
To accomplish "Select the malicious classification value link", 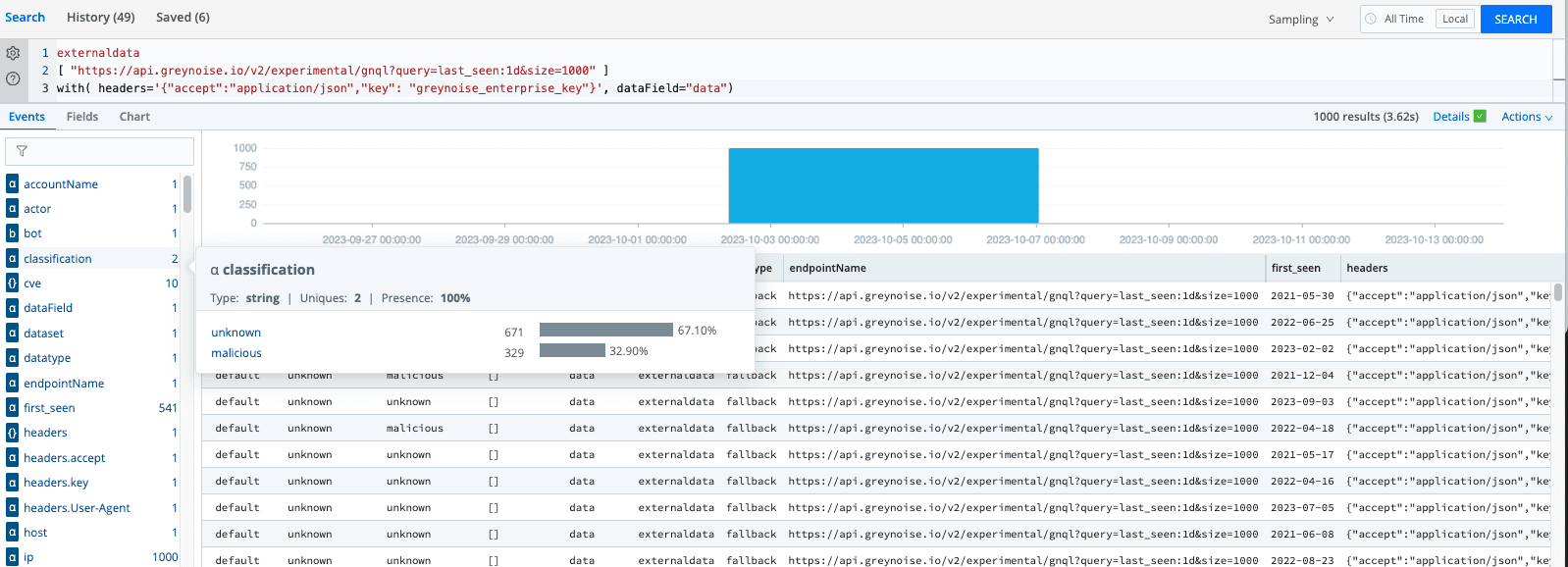I will (236, 353).
